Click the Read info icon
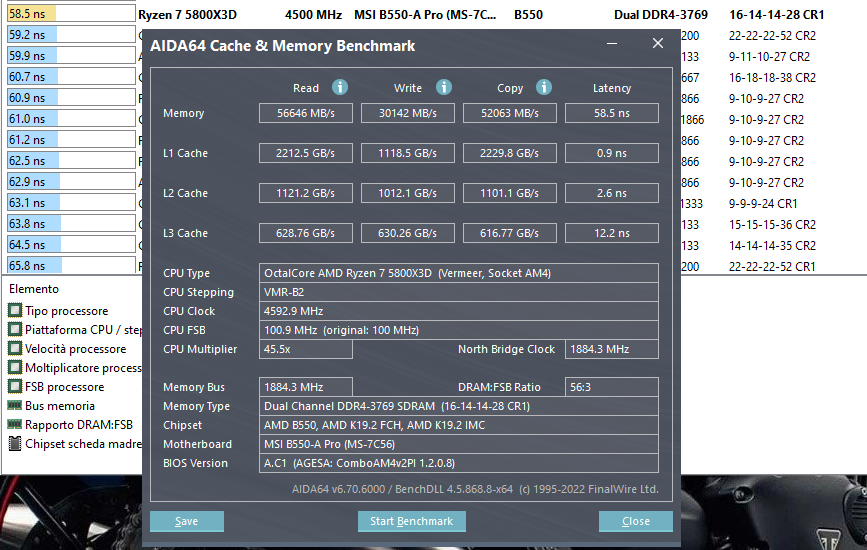Screen dimensions: 867x550 click(340, 87)
